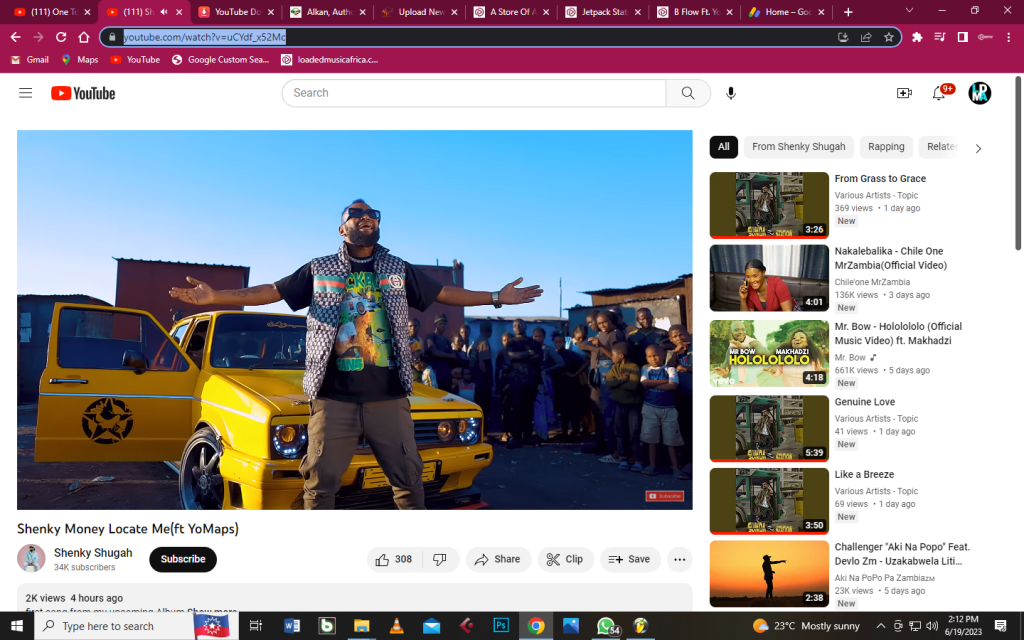Start voice search with the microphone icon
The width and height of the screenshot is (1024, 640).
point(731,93)
